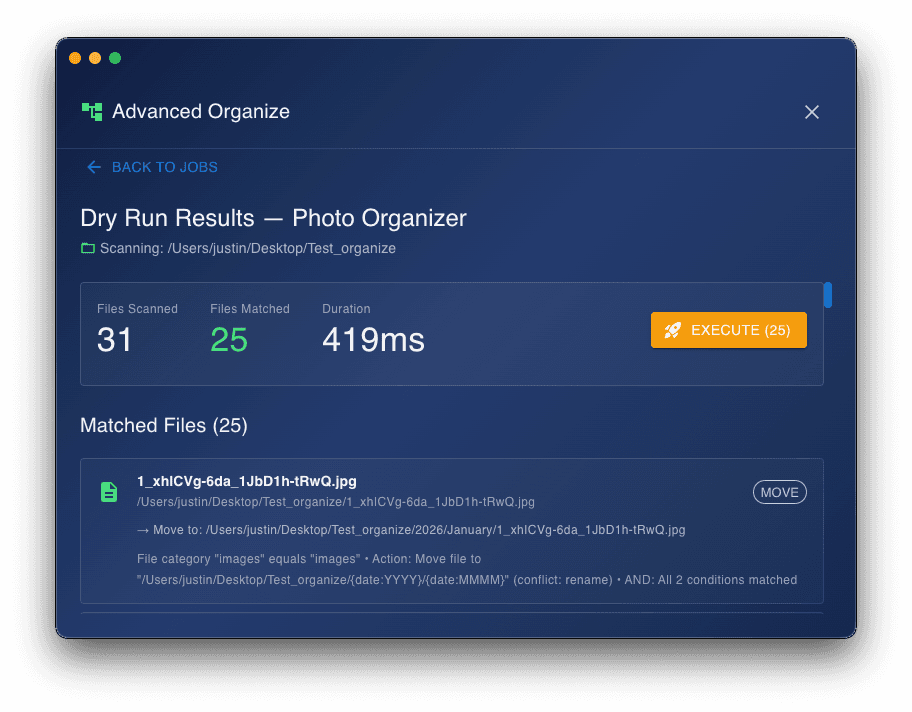This screenshot has height=712, width=912.
Task: Click the scrollbar thumb on the right edge
Action: coord(827,295)
